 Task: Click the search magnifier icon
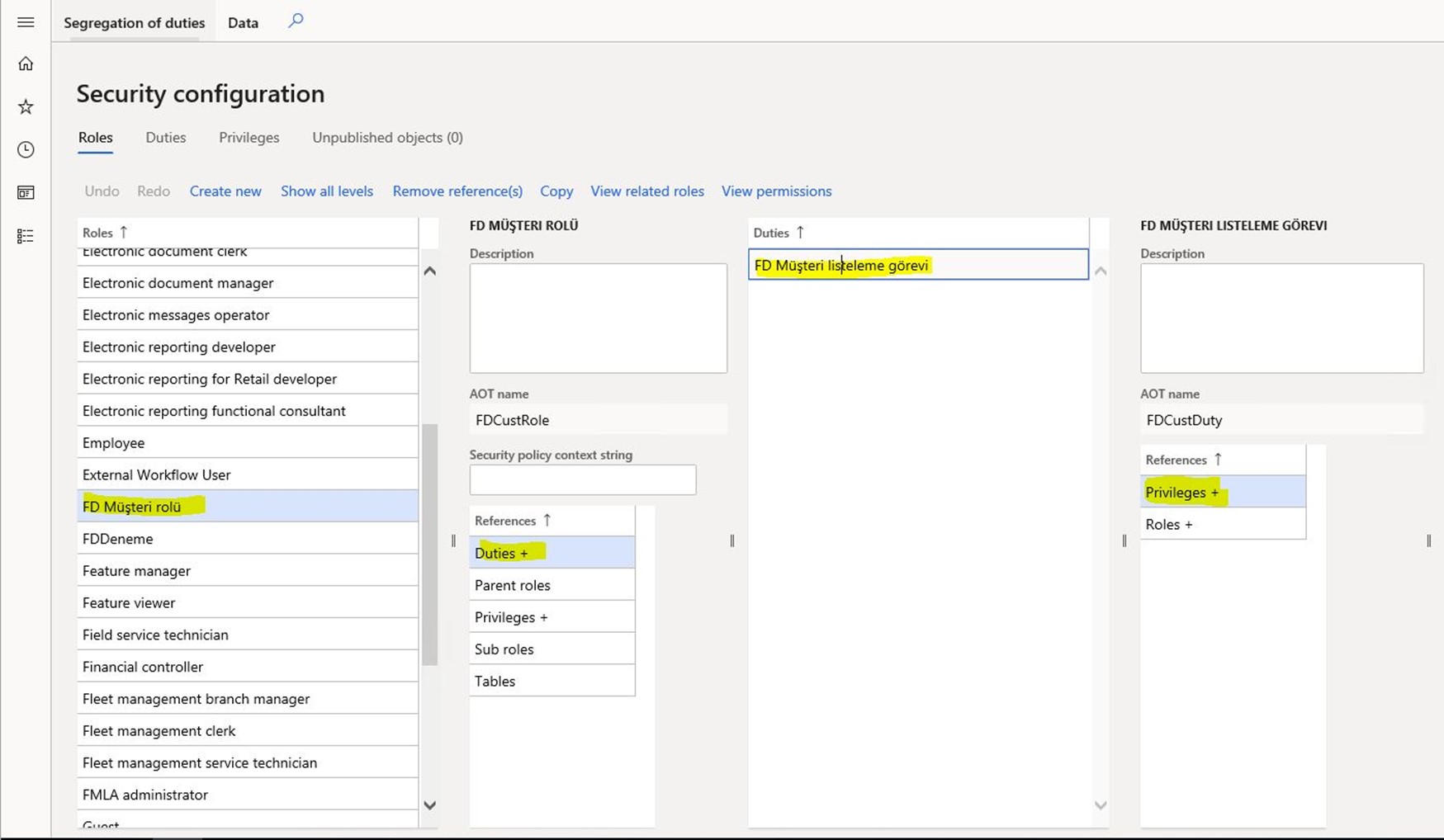tap(296, 21)
